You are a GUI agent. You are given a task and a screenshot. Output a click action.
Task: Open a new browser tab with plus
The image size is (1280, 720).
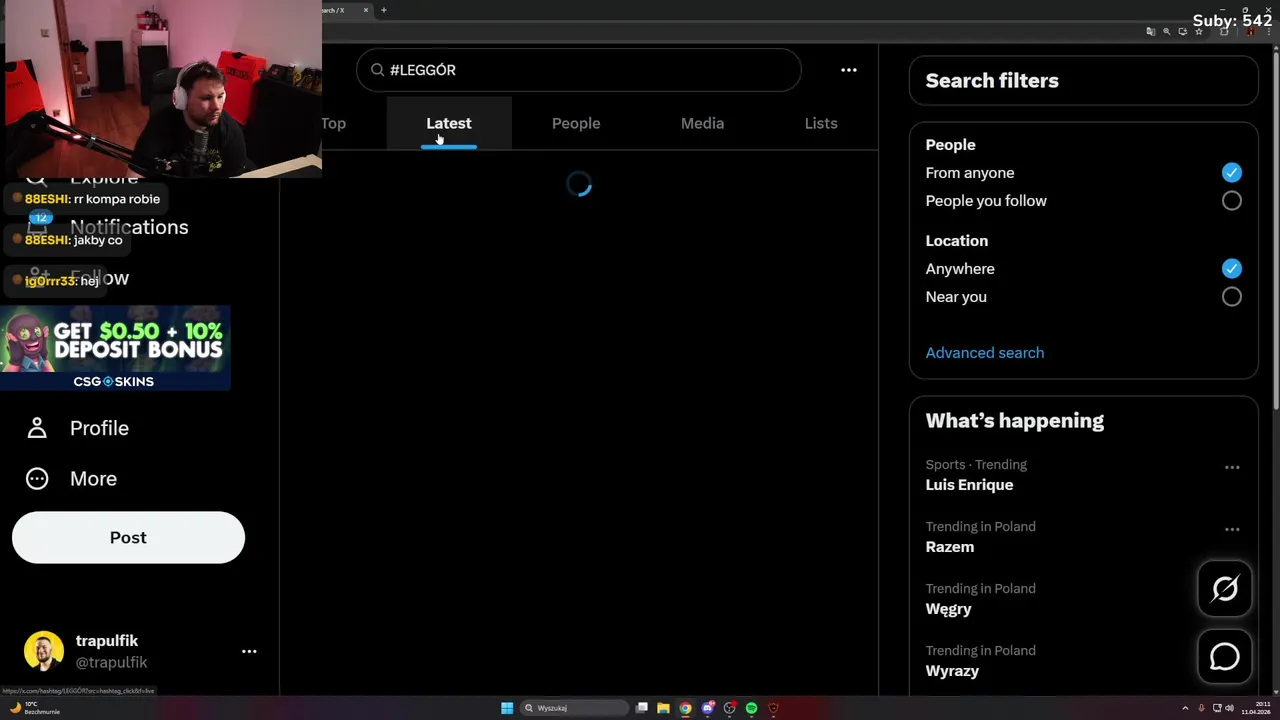(383, 10)
